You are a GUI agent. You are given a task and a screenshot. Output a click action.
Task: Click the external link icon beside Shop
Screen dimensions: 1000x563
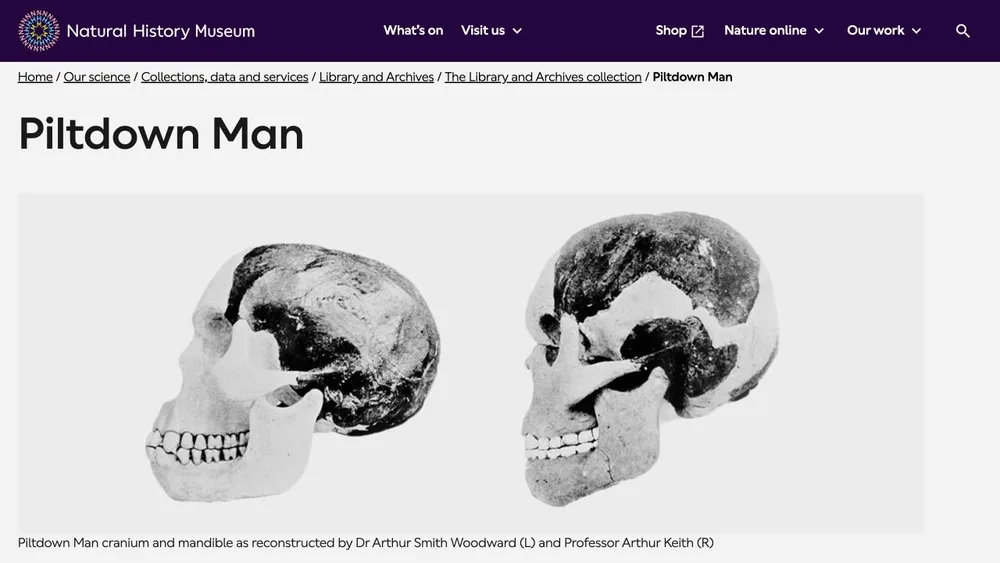click(x=698, y=31)
